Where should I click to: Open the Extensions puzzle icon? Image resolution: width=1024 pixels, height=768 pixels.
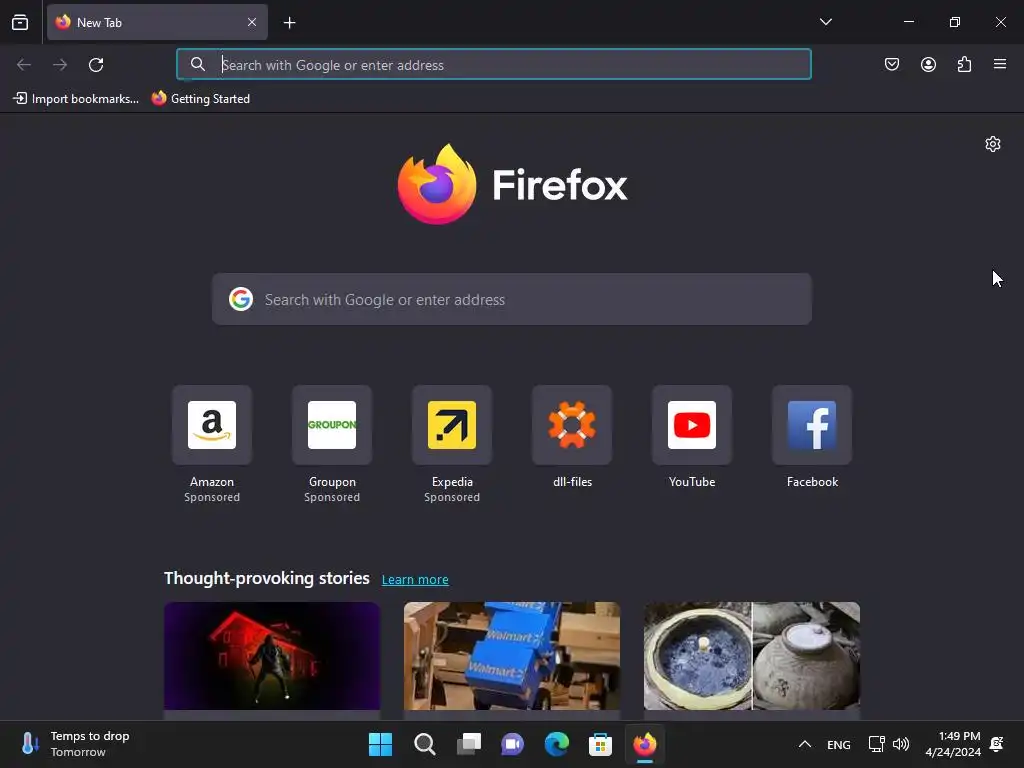[964, 64]
